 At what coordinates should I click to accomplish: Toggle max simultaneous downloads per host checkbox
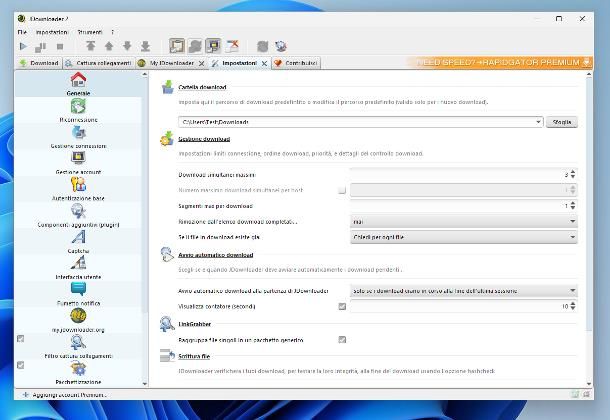pos(342,190)
